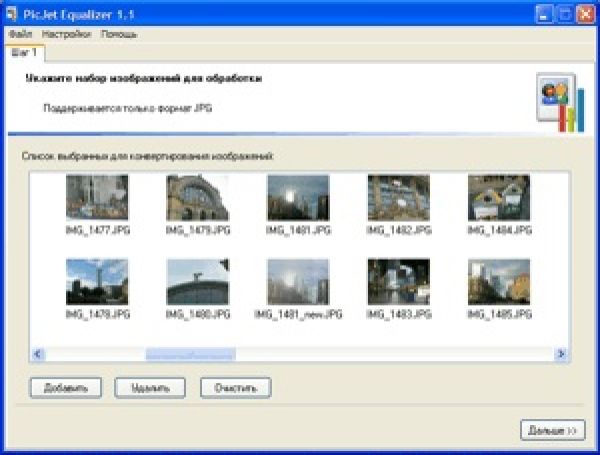
Task: Go to next step with Дальше button
Action: pyautogui.click(x=553, y=430)
